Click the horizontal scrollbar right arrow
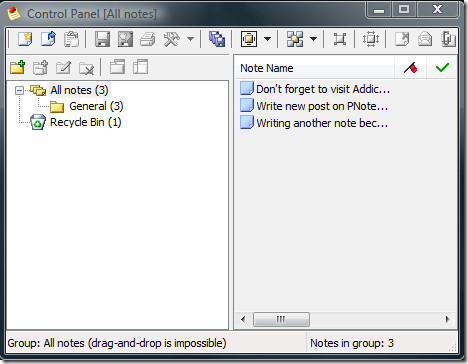Viewport: 468px width, 364px height. pos(447,319)
